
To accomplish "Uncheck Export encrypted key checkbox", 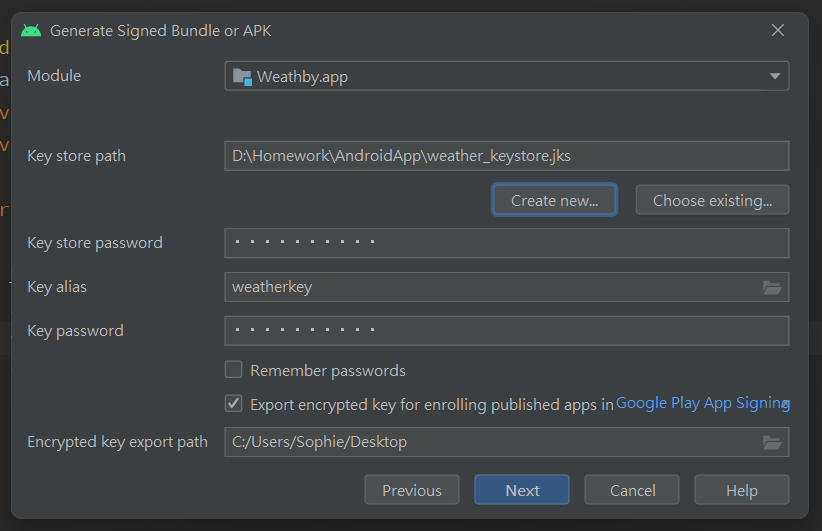I will (234, 404).
